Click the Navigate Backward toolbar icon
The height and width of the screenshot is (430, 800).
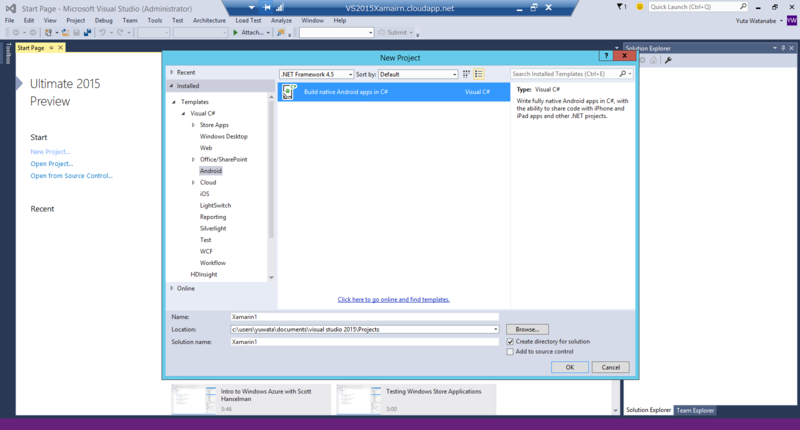click(16, 32)
